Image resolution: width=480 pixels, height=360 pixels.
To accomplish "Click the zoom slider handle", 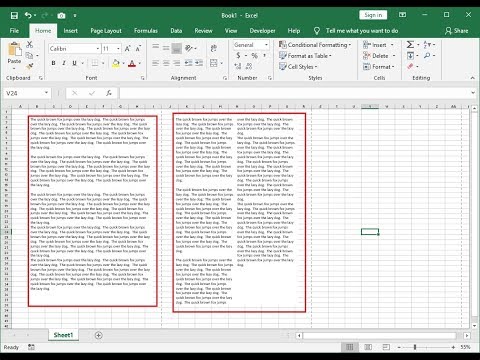I will (x=415, y=347).
